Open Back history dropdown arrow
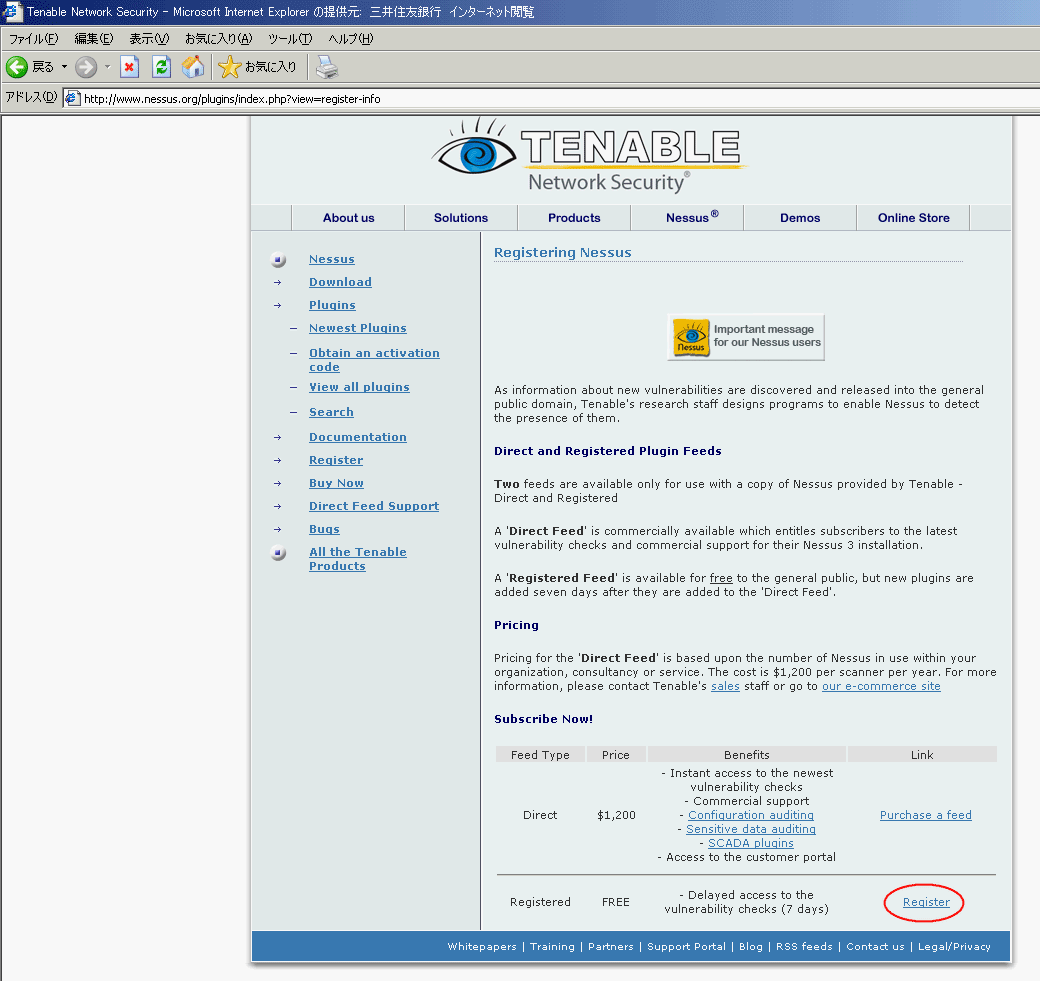Screen dimensions: 1040x981 click(x=64, y=66)
